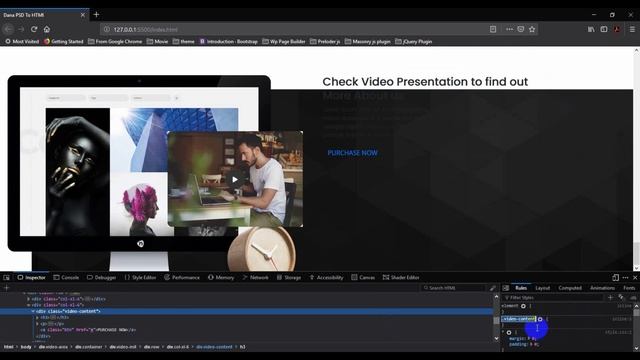Switch to the Console tab
640x360 pixels.
coord(66,278)
